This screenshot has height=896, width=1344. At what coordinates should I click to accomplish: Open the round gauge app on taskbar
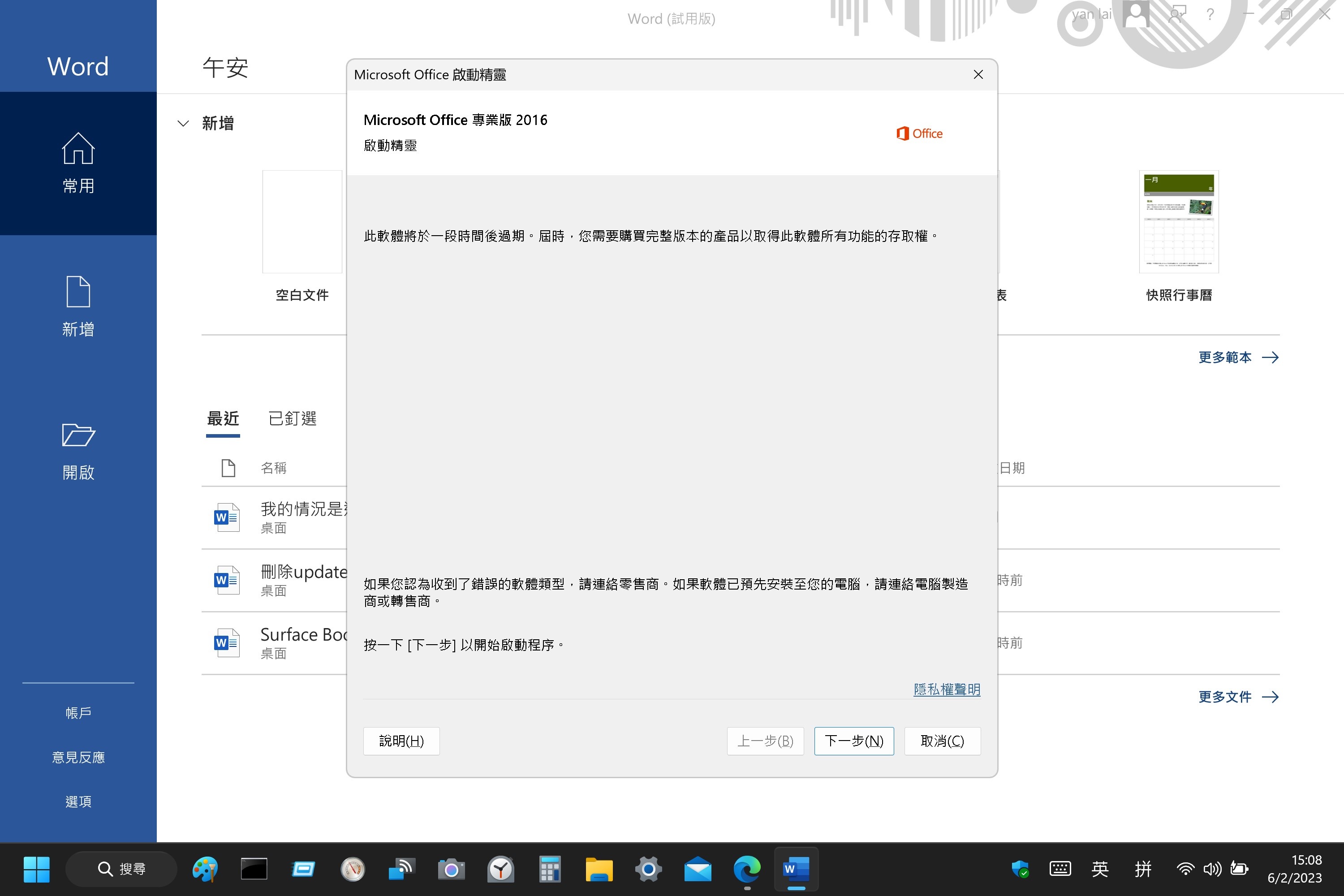353,869
